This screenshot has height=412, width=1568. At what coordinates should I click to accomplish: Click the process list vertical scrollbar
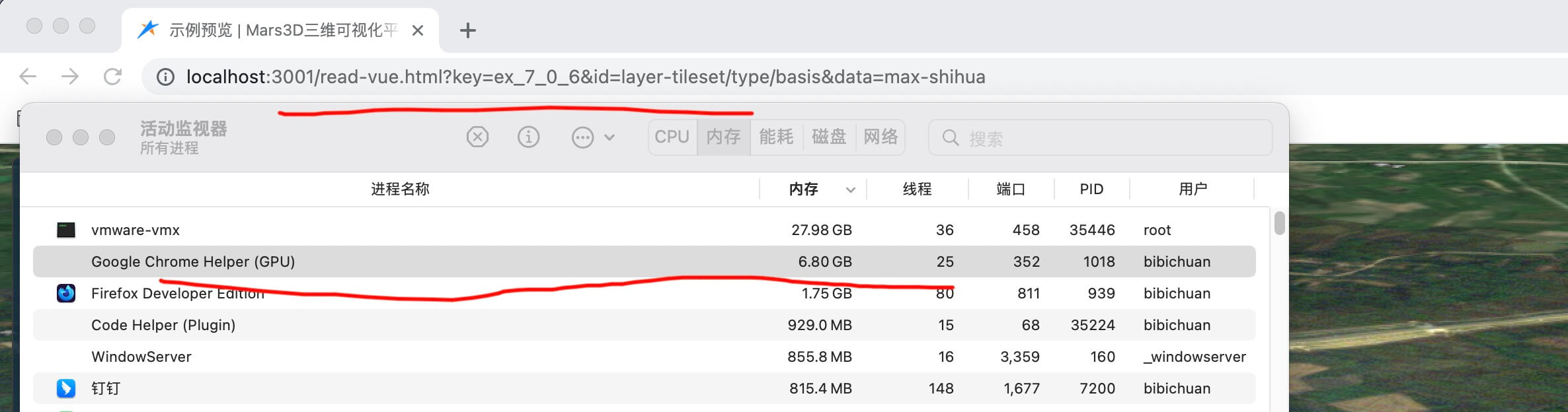(1280, 223)
